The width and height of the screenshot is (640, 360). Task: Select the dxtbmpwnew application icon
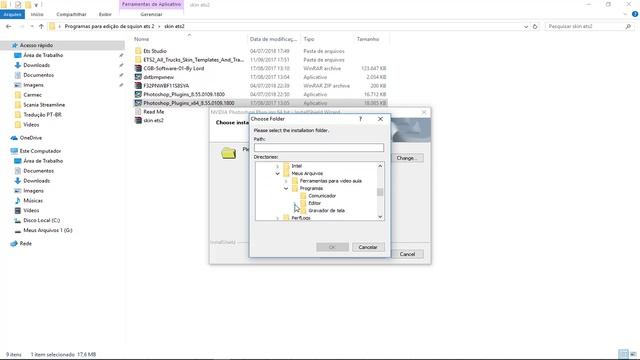coord(138,77)
